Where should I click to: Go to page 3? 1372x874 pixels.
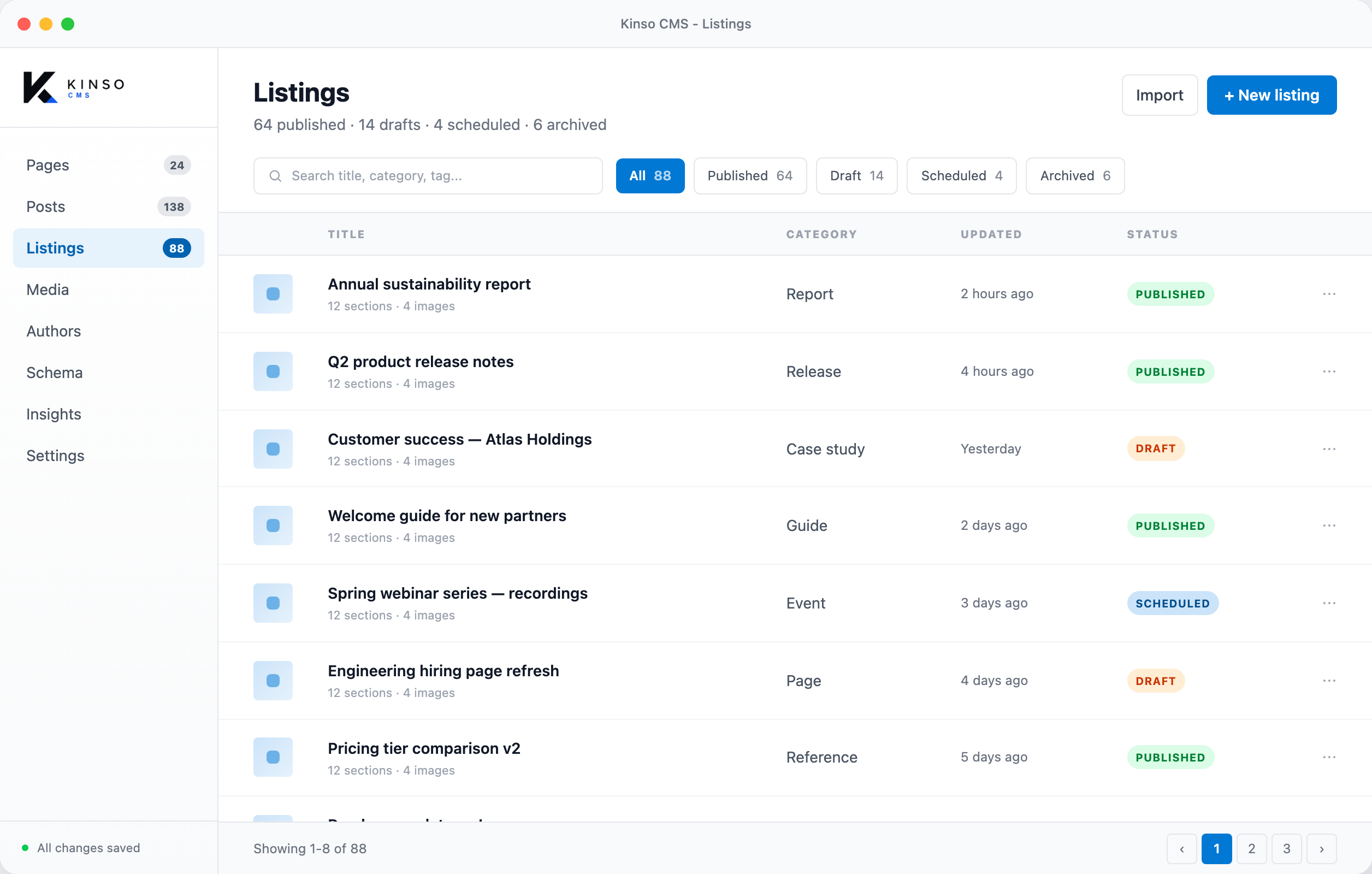click(1287, 849)
